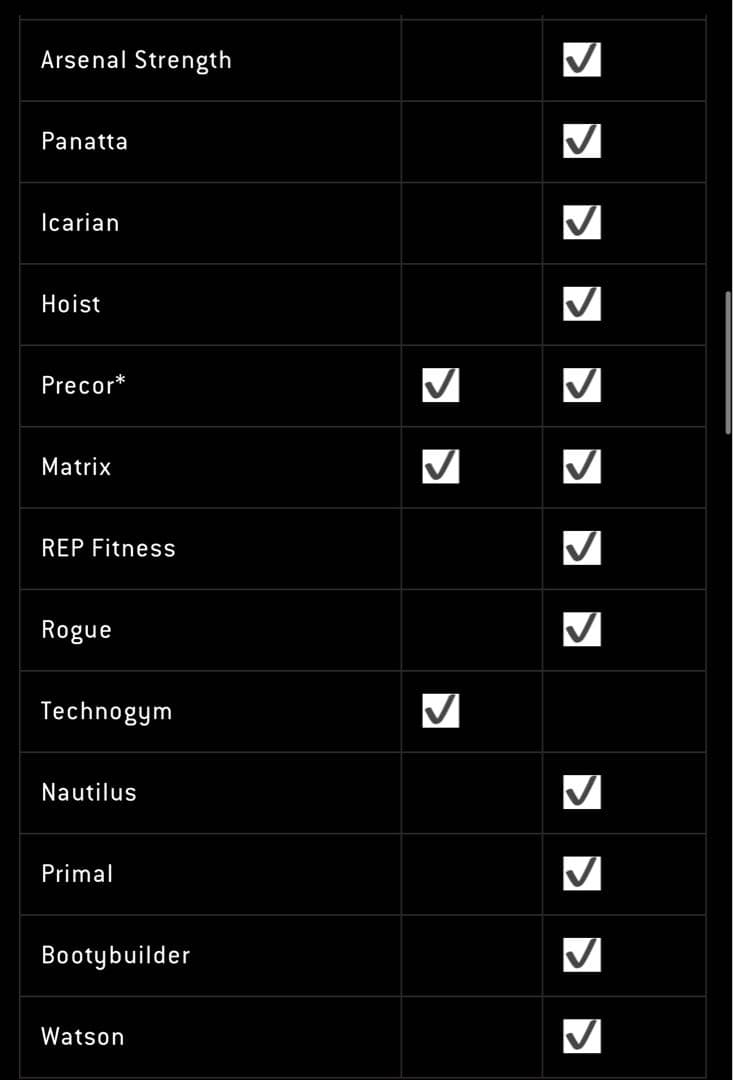Click the Technogym row checkmark
The image size is (733, 1080).
441,710
